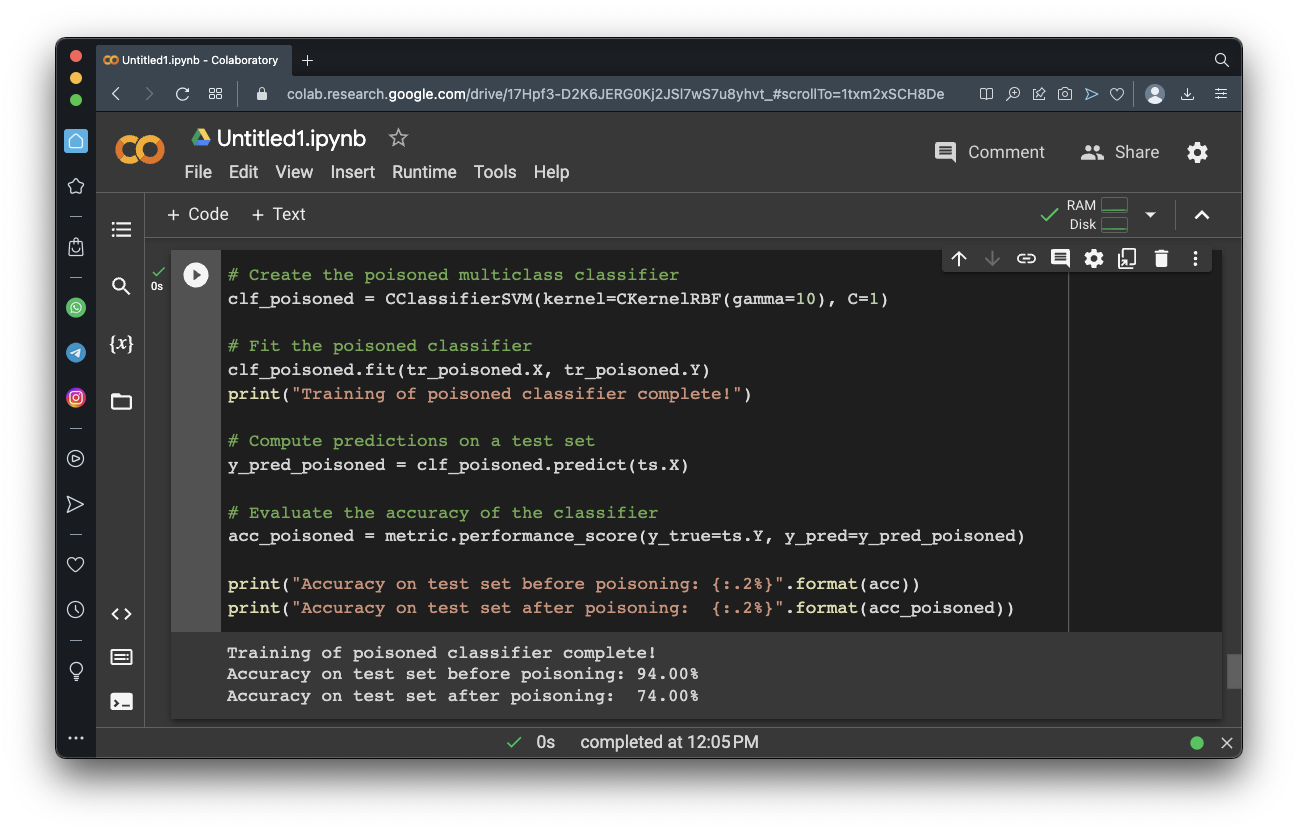Delete the current cell with trash icon
1298x832 pixels.
coord(1161,259)
